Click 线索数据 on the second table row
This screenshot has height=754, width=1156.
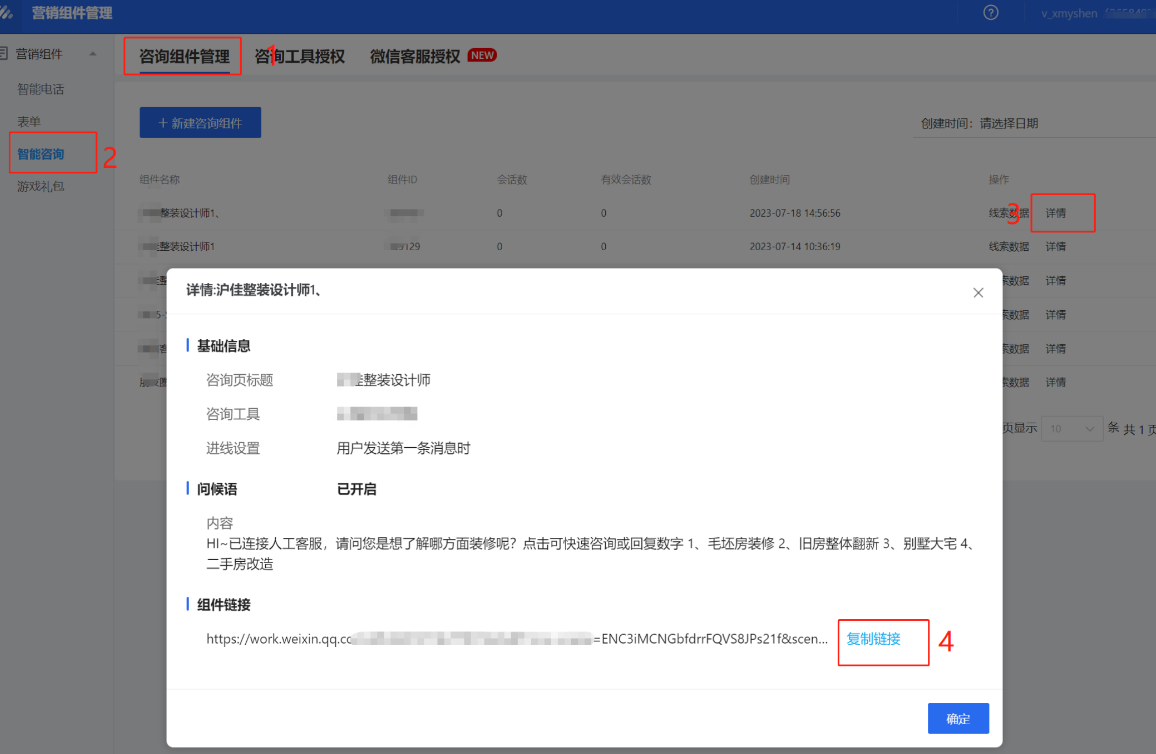click(x=1008, y=246)
